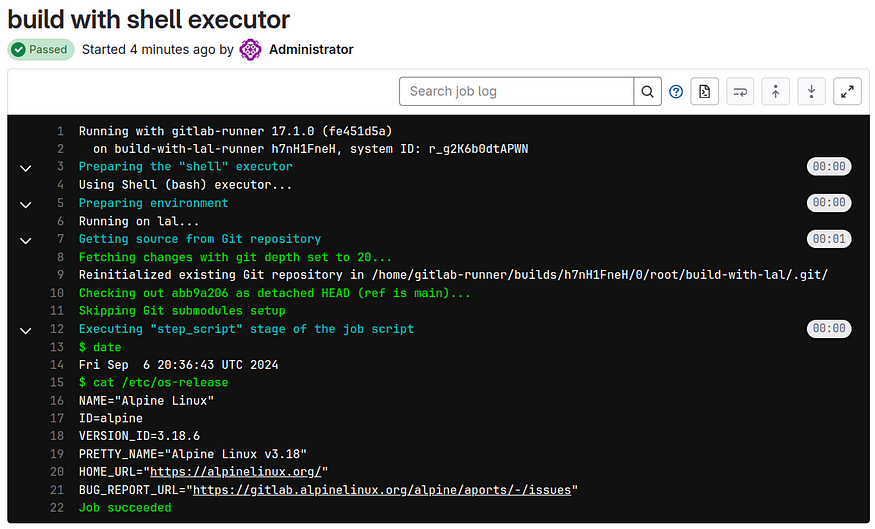Viewport: 875px width, 529px height.
Task: Select line number 14 in log
Action: coord(57,365)
